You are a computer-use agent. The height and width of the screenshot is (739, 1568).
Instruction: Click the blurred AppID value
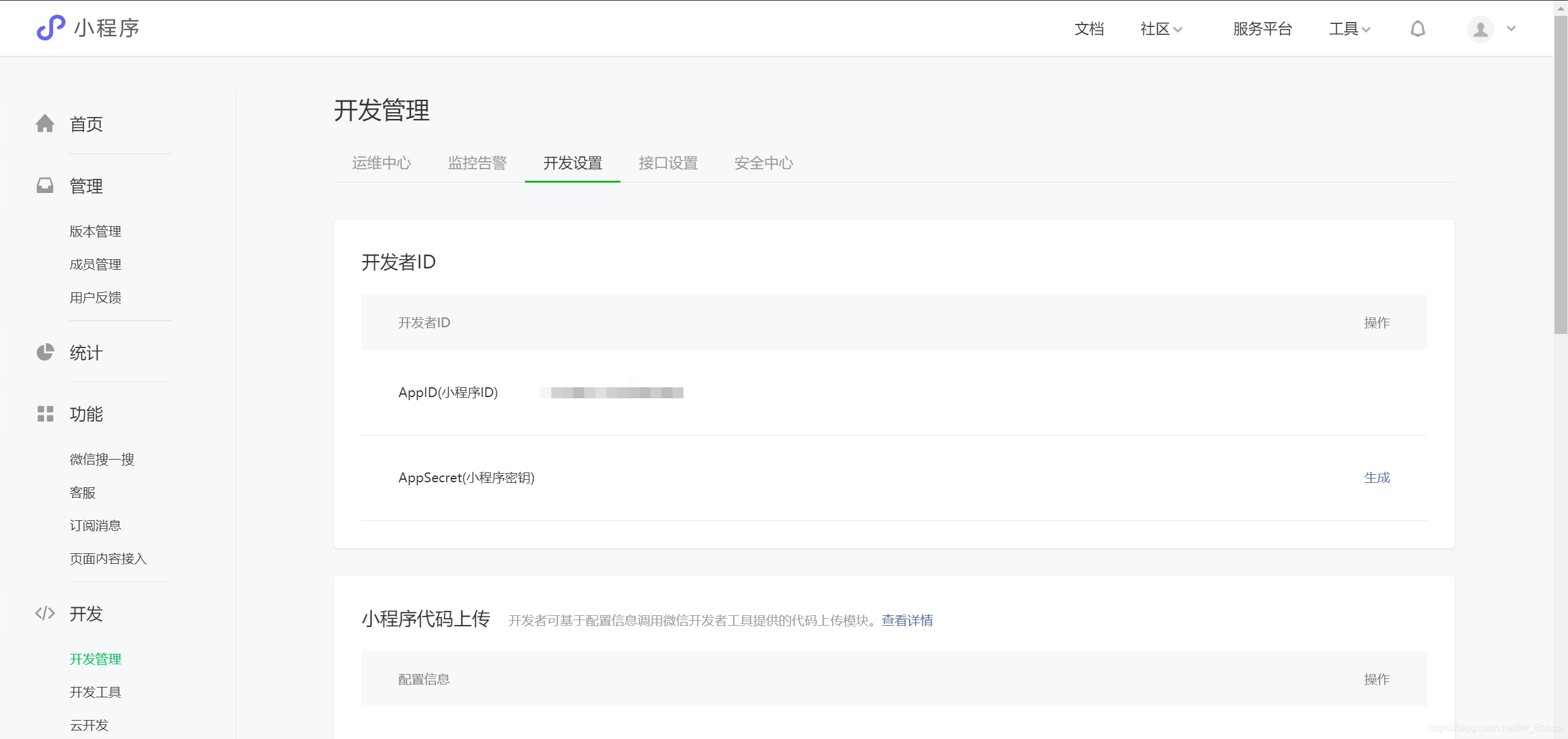click(x=612, y=393)
